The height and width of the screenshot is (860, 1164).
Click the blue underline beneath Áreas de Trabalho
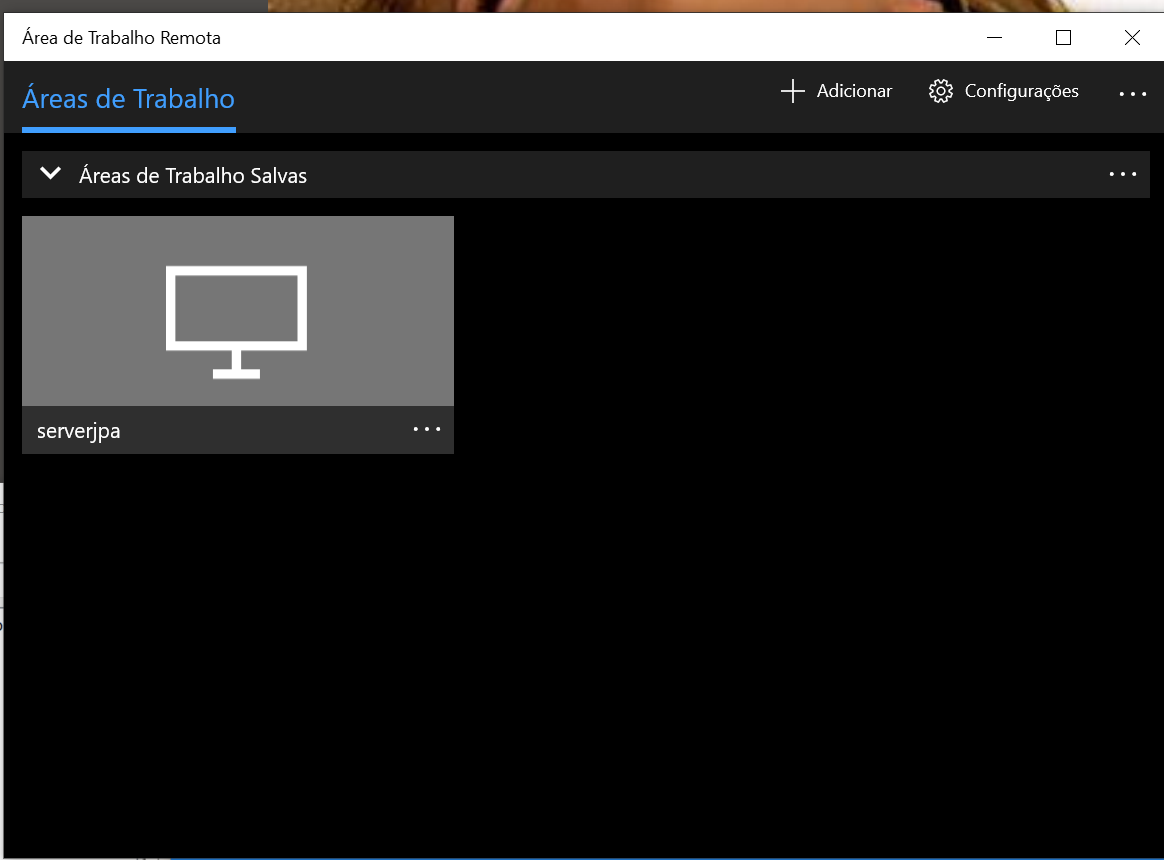pos(128,129)
